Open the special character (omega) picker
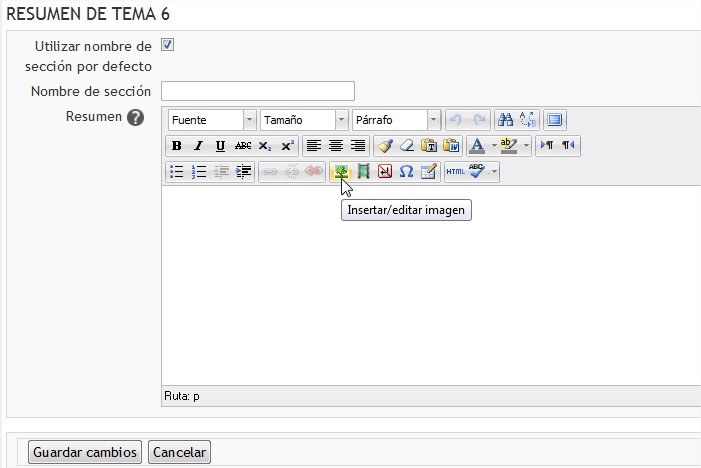Screen dimensions: 701x468 click(x=406, y=172)
